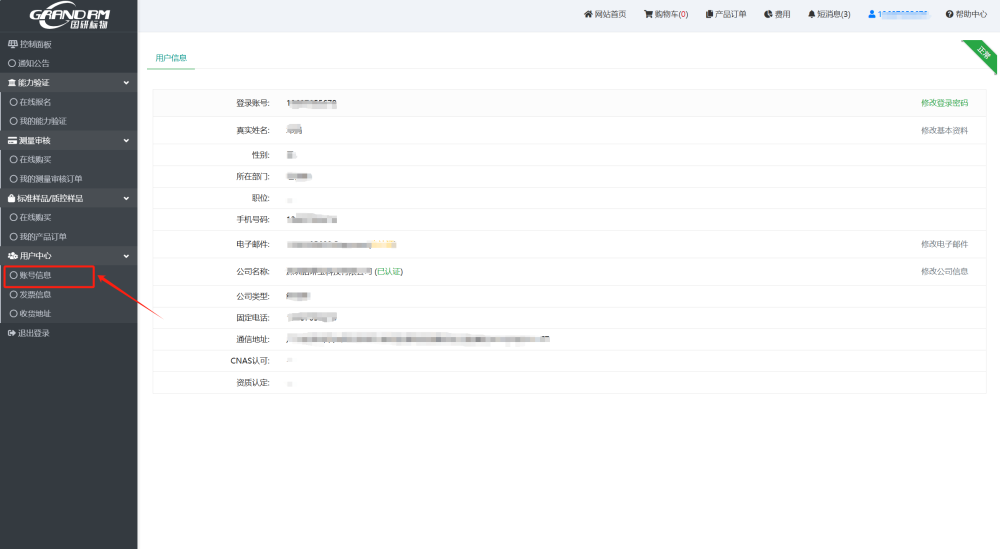The height and width of the screenshot is (549, 1000).
Task: Open 费用 pie chart icon
Action: (x=768, y=14)
